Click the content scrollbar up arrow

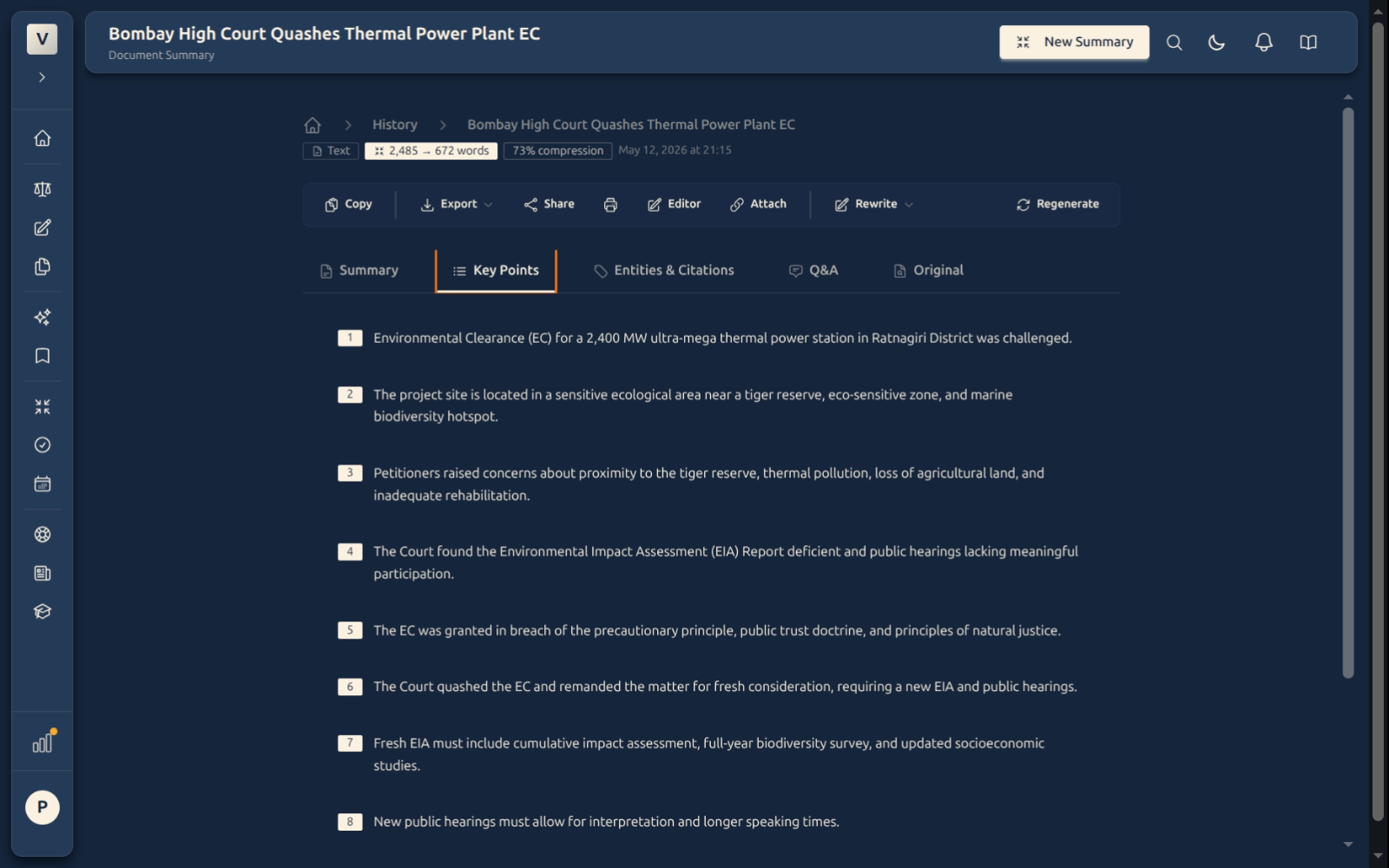coord(1347,97)
